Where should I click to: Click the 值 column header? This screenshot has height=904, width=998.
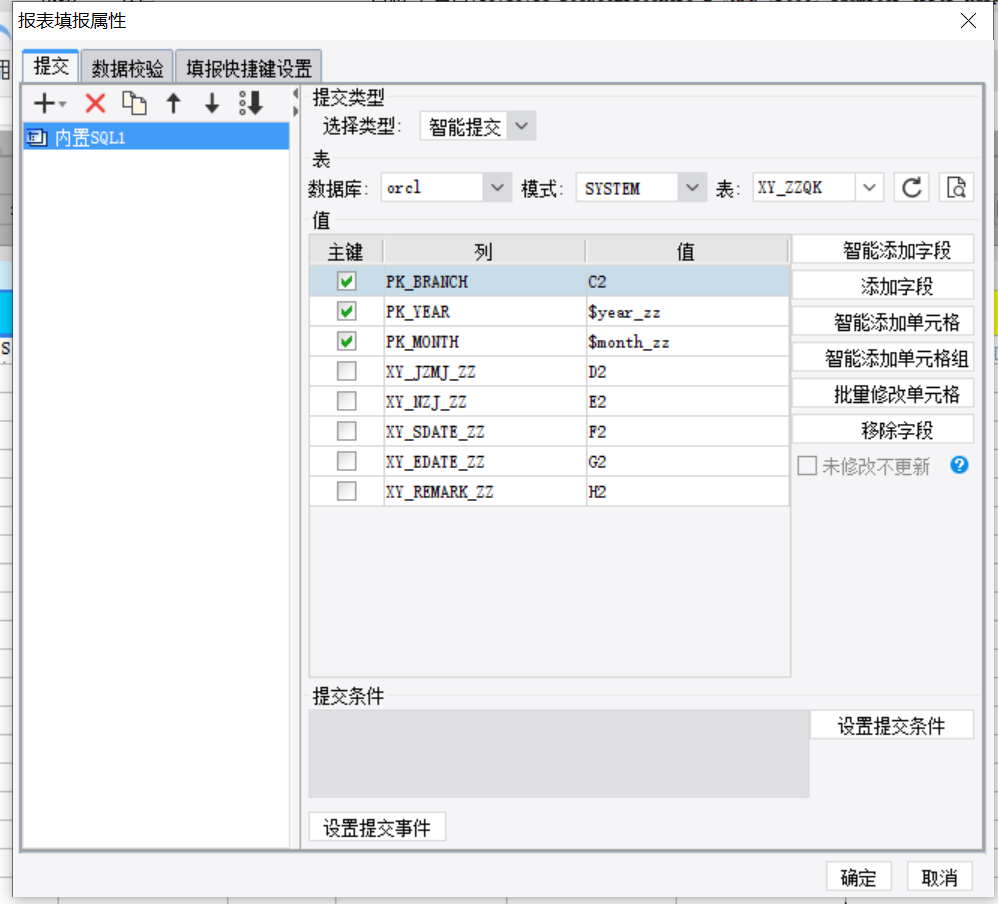pos(687,251)
